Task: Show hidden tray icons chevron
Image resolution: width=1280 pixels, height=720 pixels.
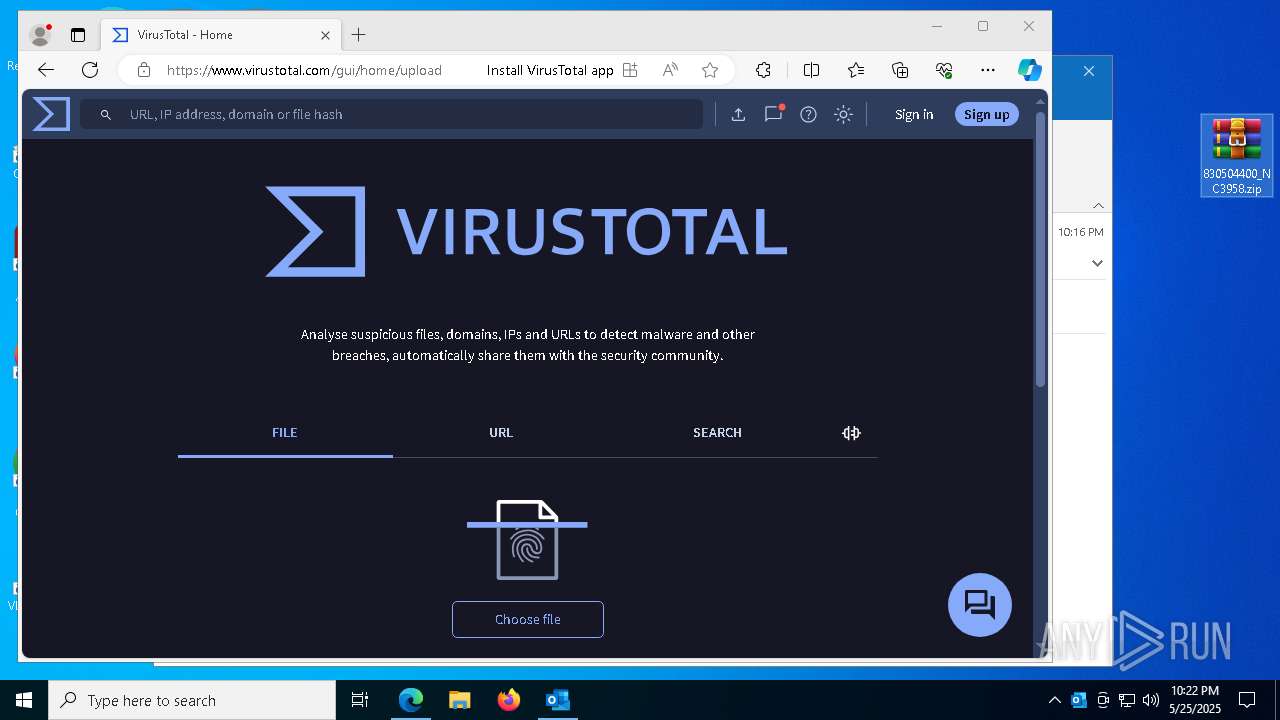Action: click(1055, 700)
